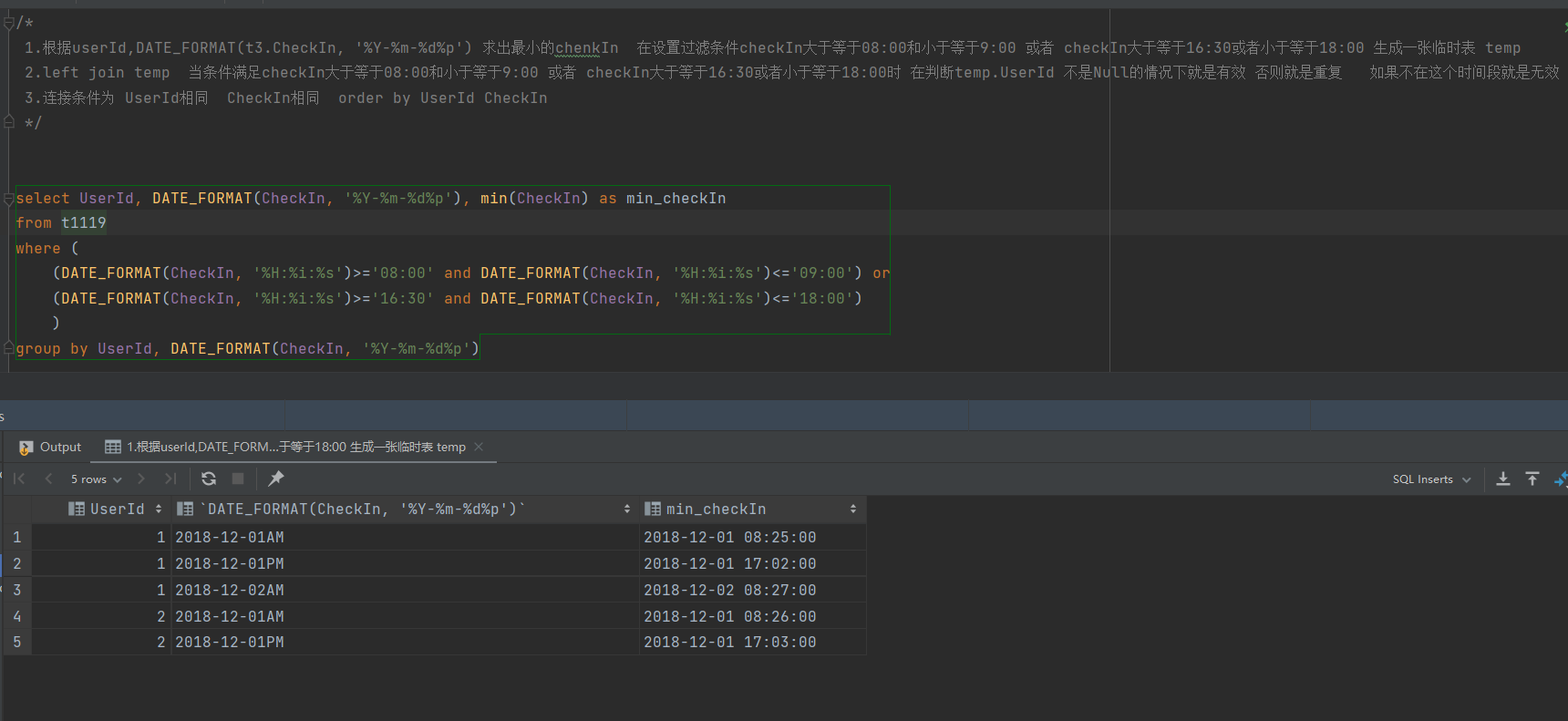This screenshot has height=721, width=1568.
Task: Place cursor on table name t1119
Action: point(84,222)
